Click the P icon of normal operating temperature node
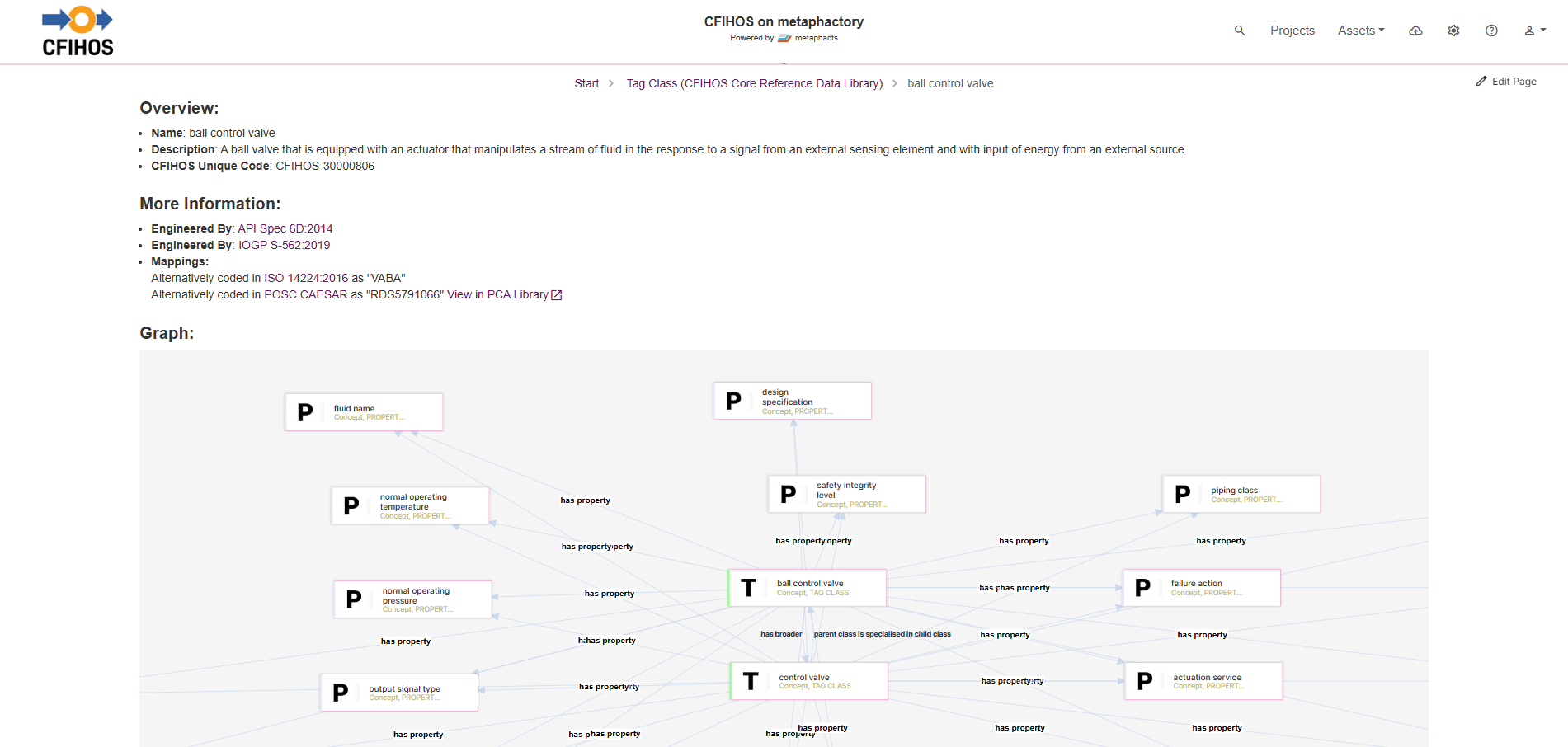Viewport: 1568px width, 747px height. pyautogui.click(x=351, y=505)
